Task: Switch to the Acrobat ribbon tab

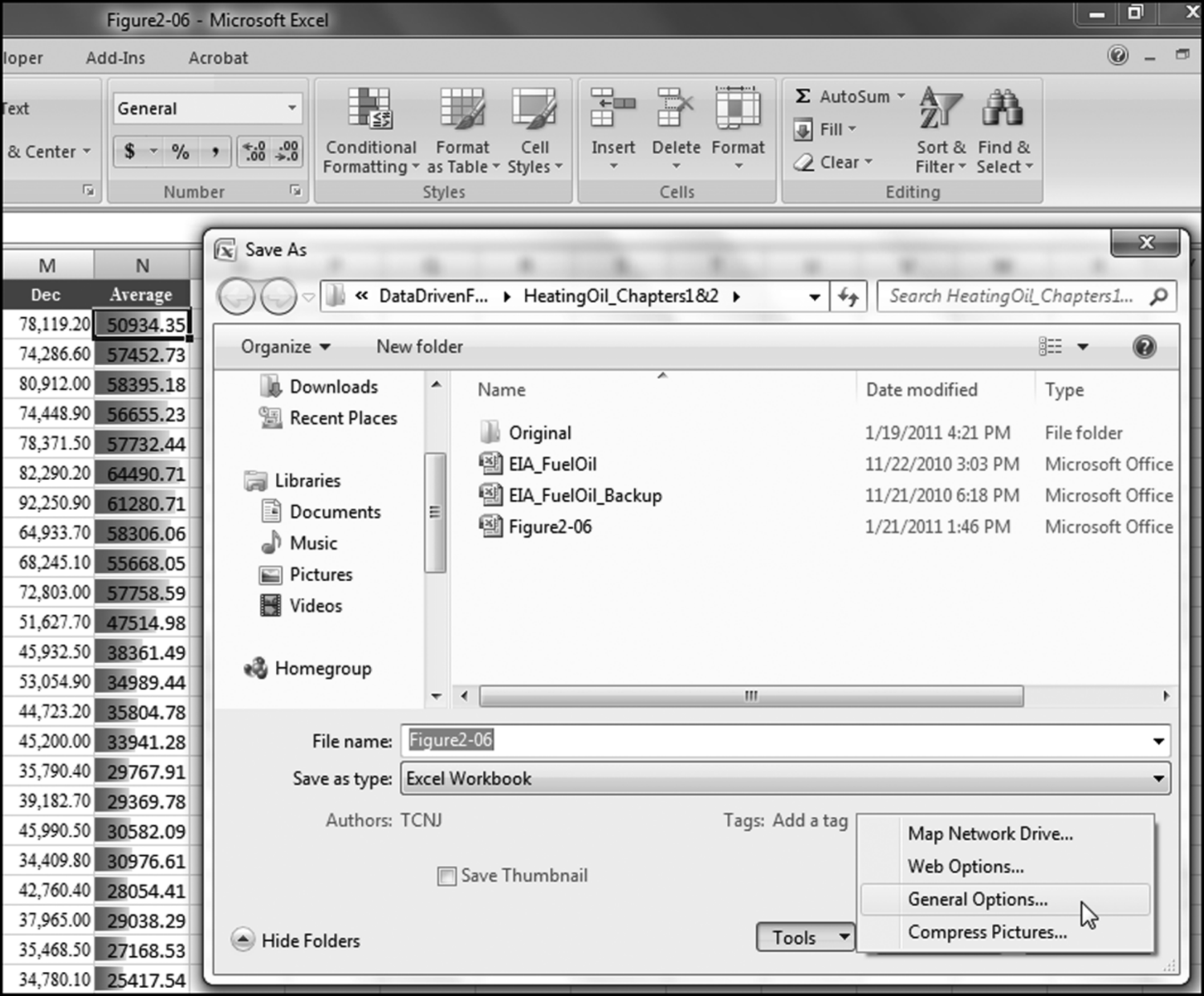Action: click(218, 58)
